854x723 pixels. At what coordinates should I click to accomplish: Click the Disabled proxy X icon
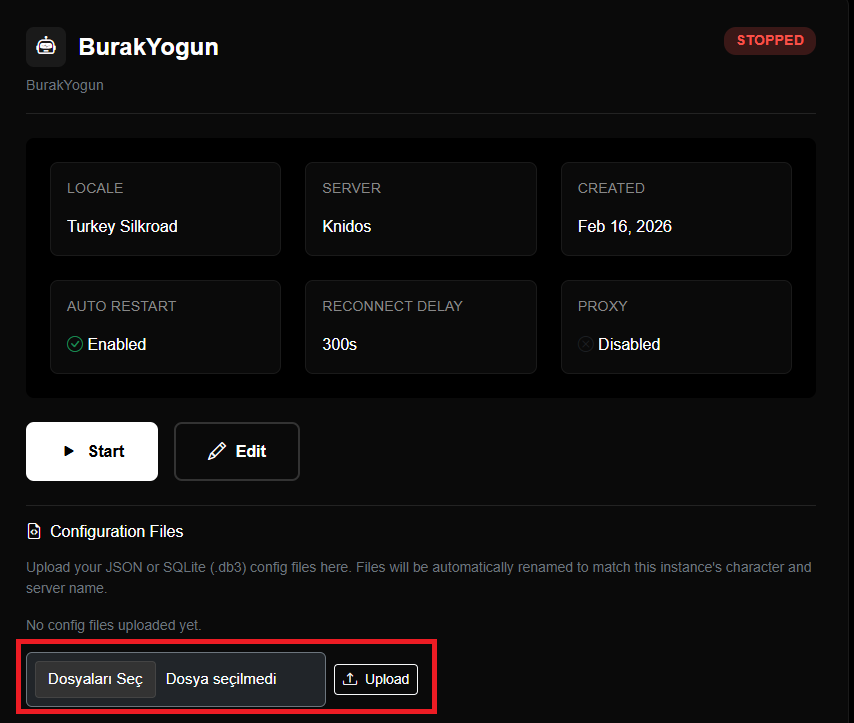(x=585, y=344)
